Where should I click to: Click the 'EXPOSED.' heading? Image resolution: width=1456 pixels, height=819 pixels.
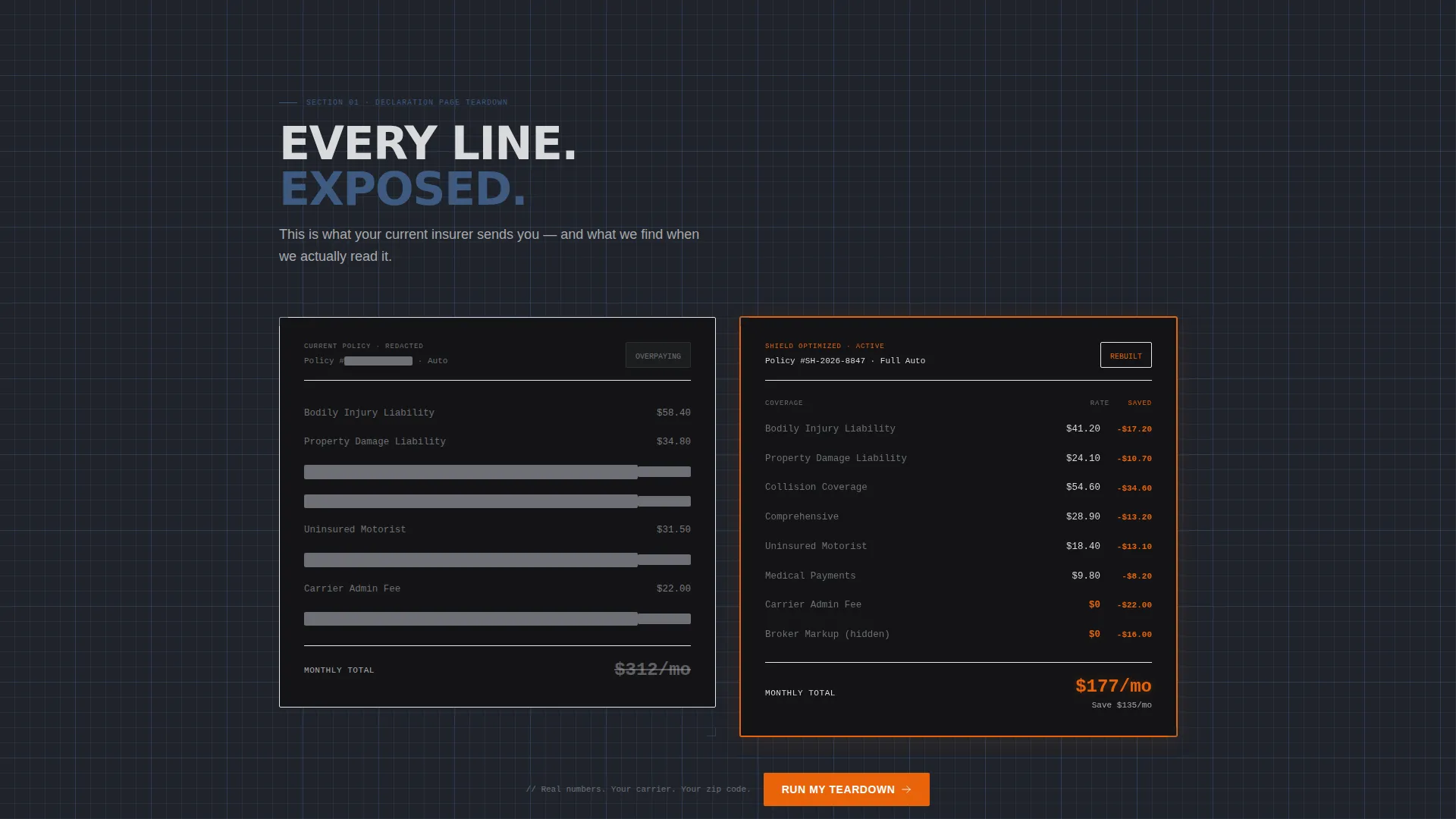(403, 189)
